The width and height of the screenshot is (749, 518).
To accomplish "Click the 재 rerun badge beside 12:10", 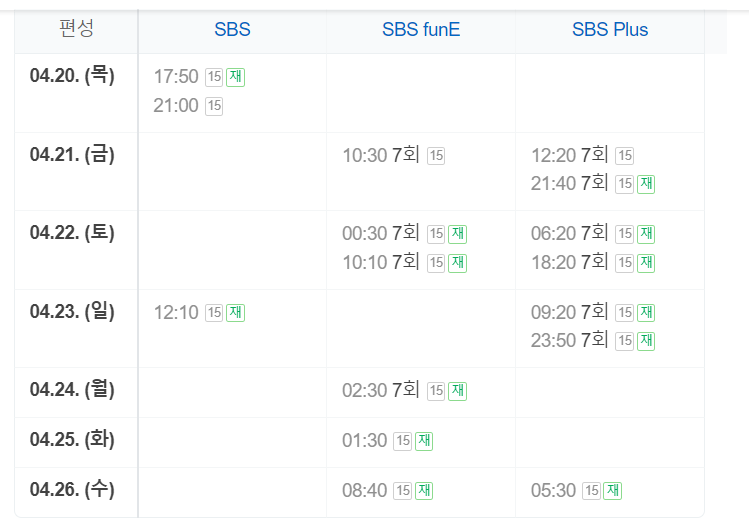I will (235, 313).
